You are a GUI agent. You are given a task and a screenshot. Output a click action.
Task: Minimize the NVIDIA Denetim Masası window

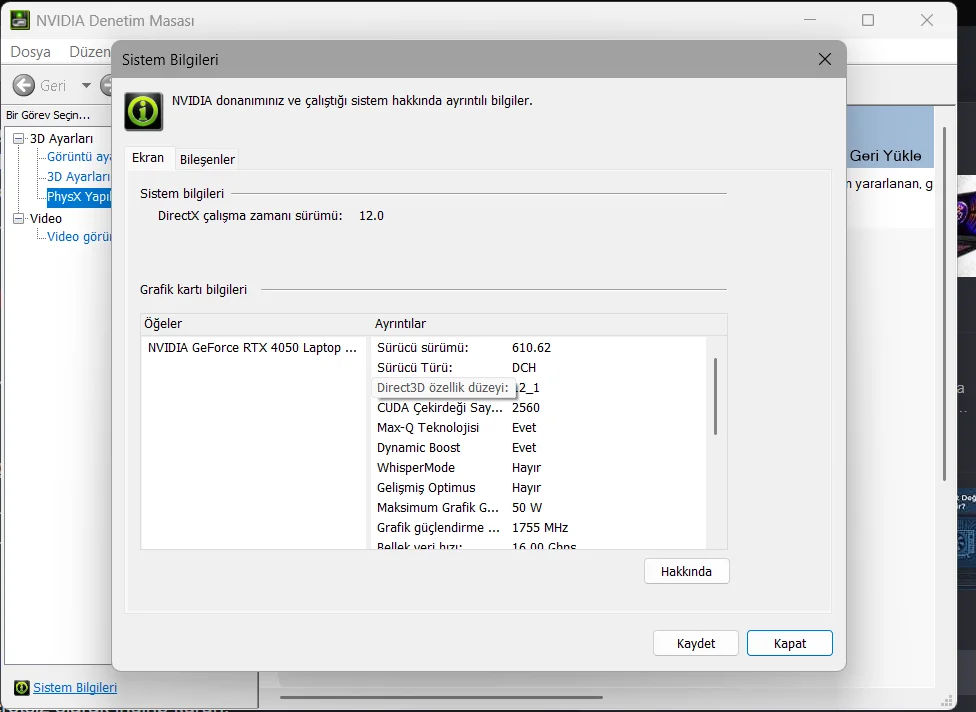(810, 20)
